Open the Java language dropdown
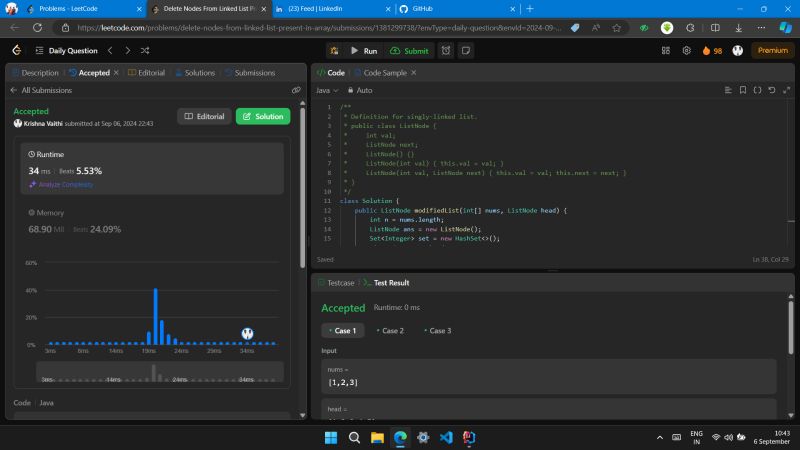The image size is (800, 450). (x=326, y=90)
